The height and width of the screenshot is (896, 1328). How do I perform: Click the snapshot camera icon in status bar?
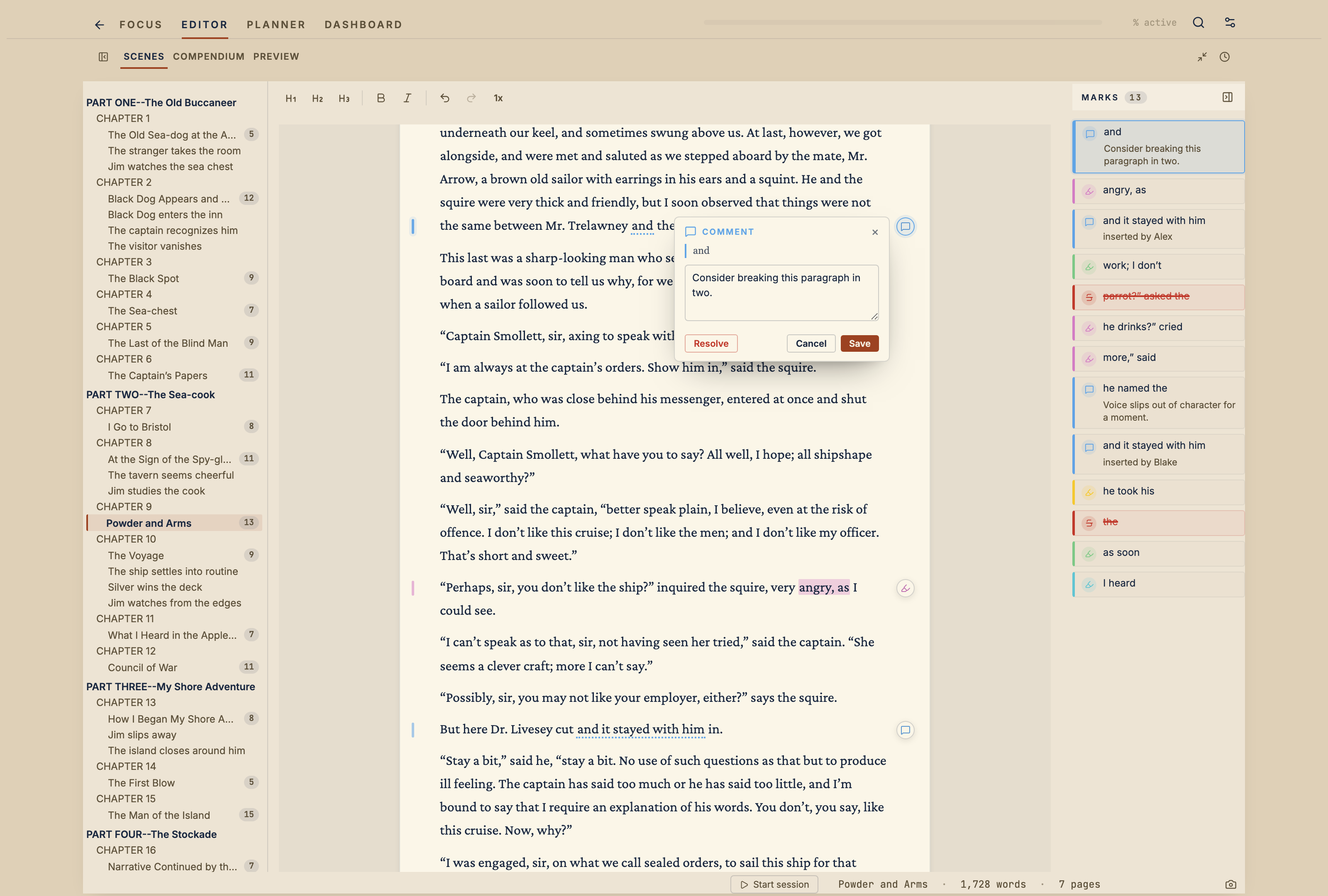[1231, 884]
